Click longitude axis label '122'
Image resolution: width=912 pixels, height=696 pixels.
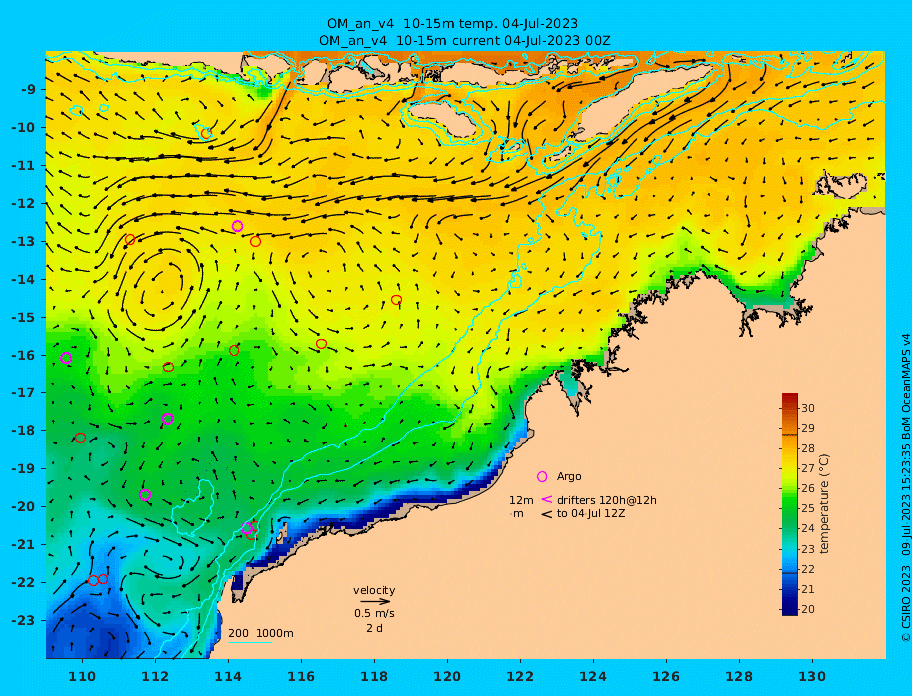pyautogui.click(x=521, y=677)
